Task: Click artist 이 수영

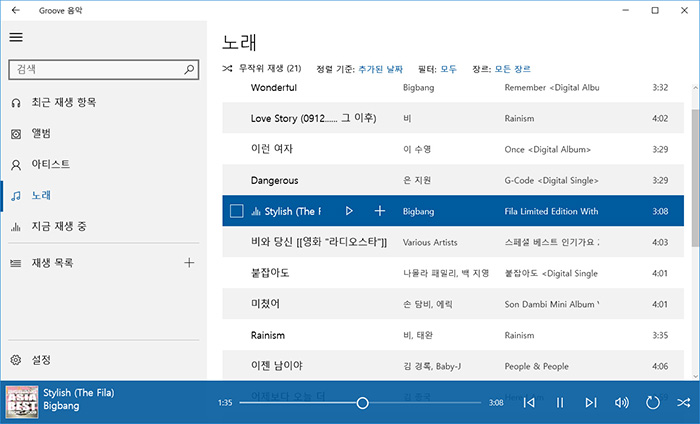Action: point(417,149)
